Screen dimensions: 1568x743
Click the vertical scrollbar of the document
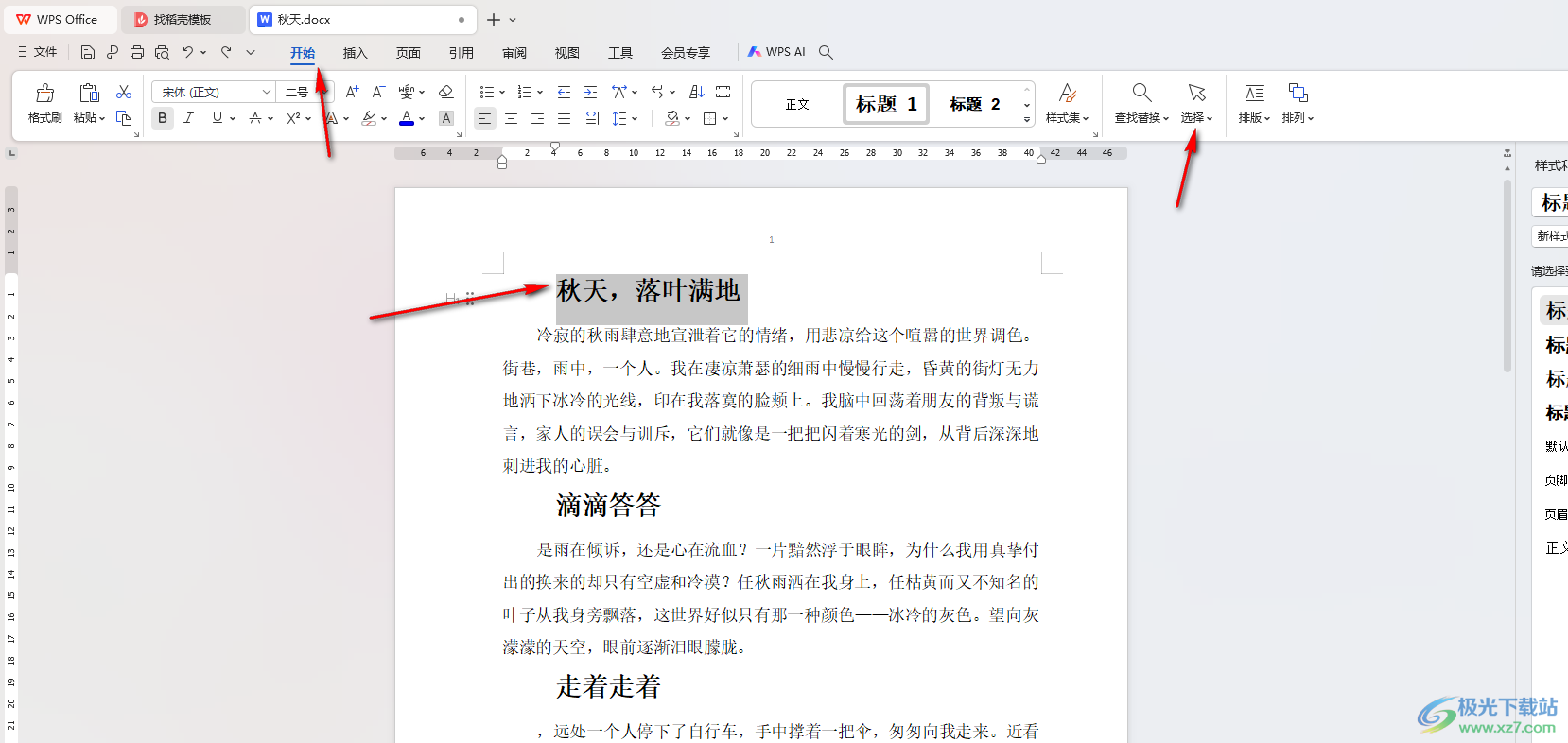[x=1507, y=274]
